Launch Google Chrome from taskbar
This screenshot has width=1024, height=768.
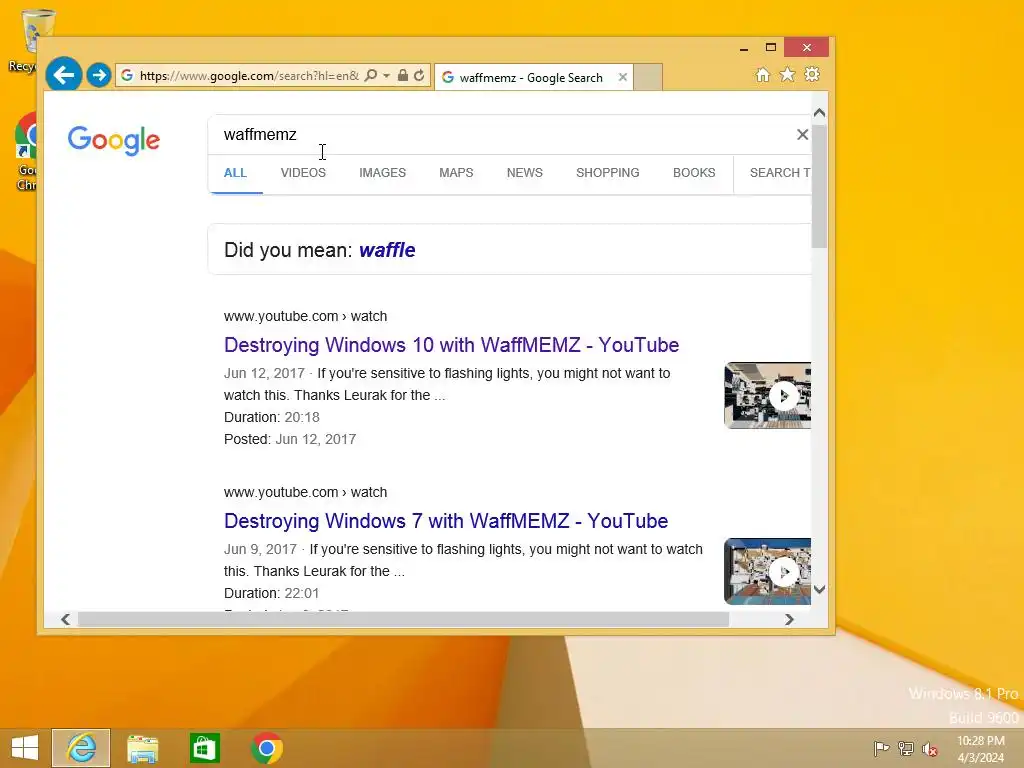pyautogui.click(x=266, y=748)
